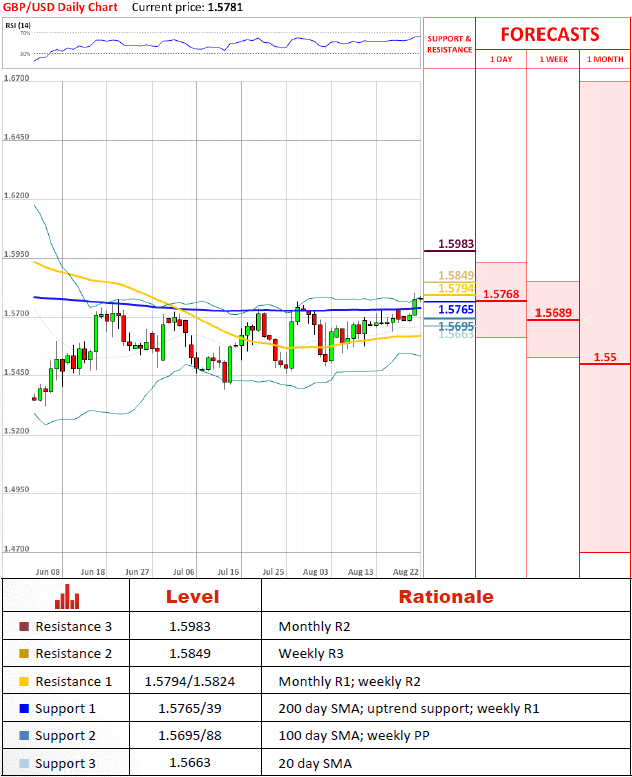Click the Resistance 2 row label
The width and height of the screenshot is (632, 777).
73,654
